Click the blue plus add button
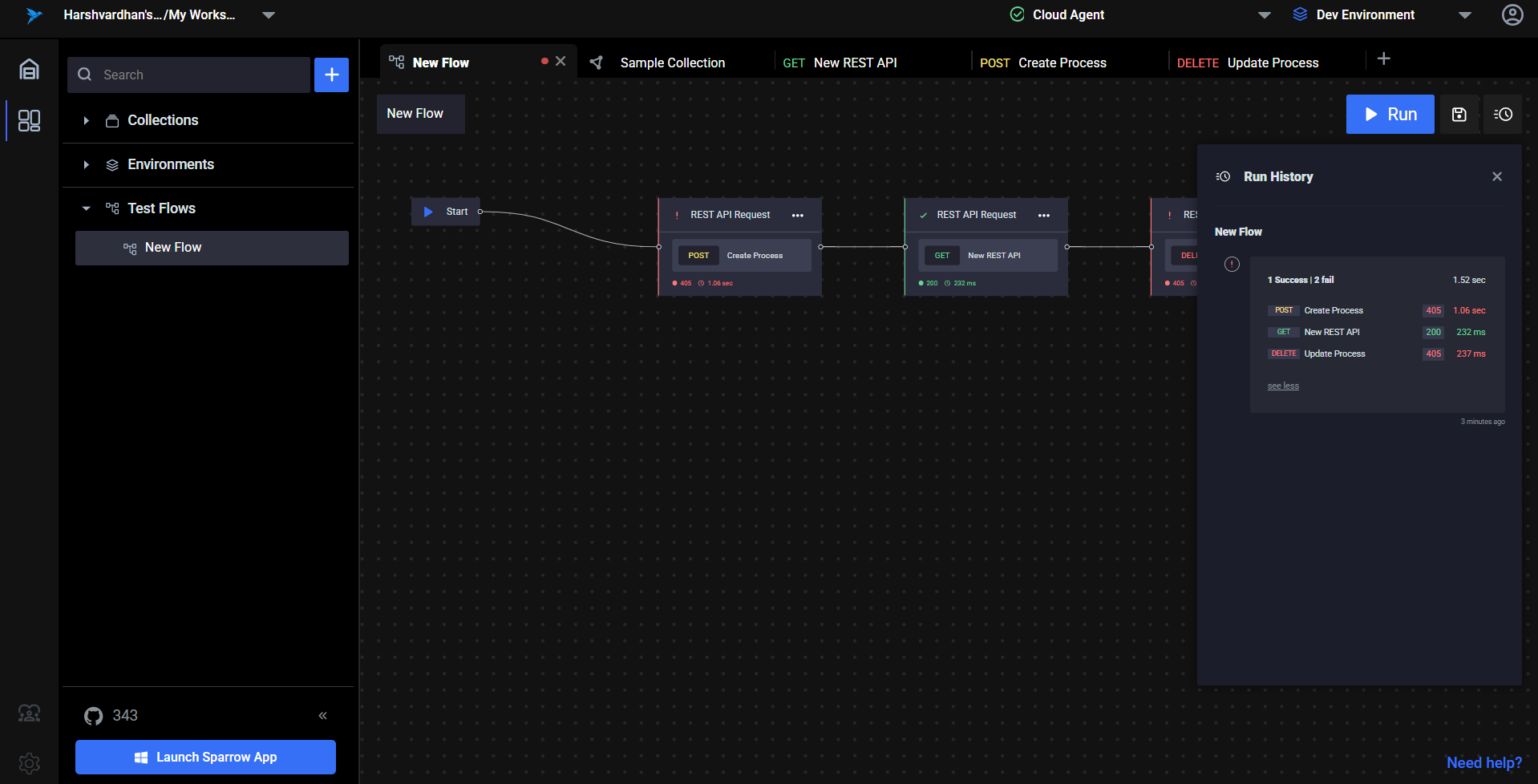1538x784 pixels. (331, 75)
